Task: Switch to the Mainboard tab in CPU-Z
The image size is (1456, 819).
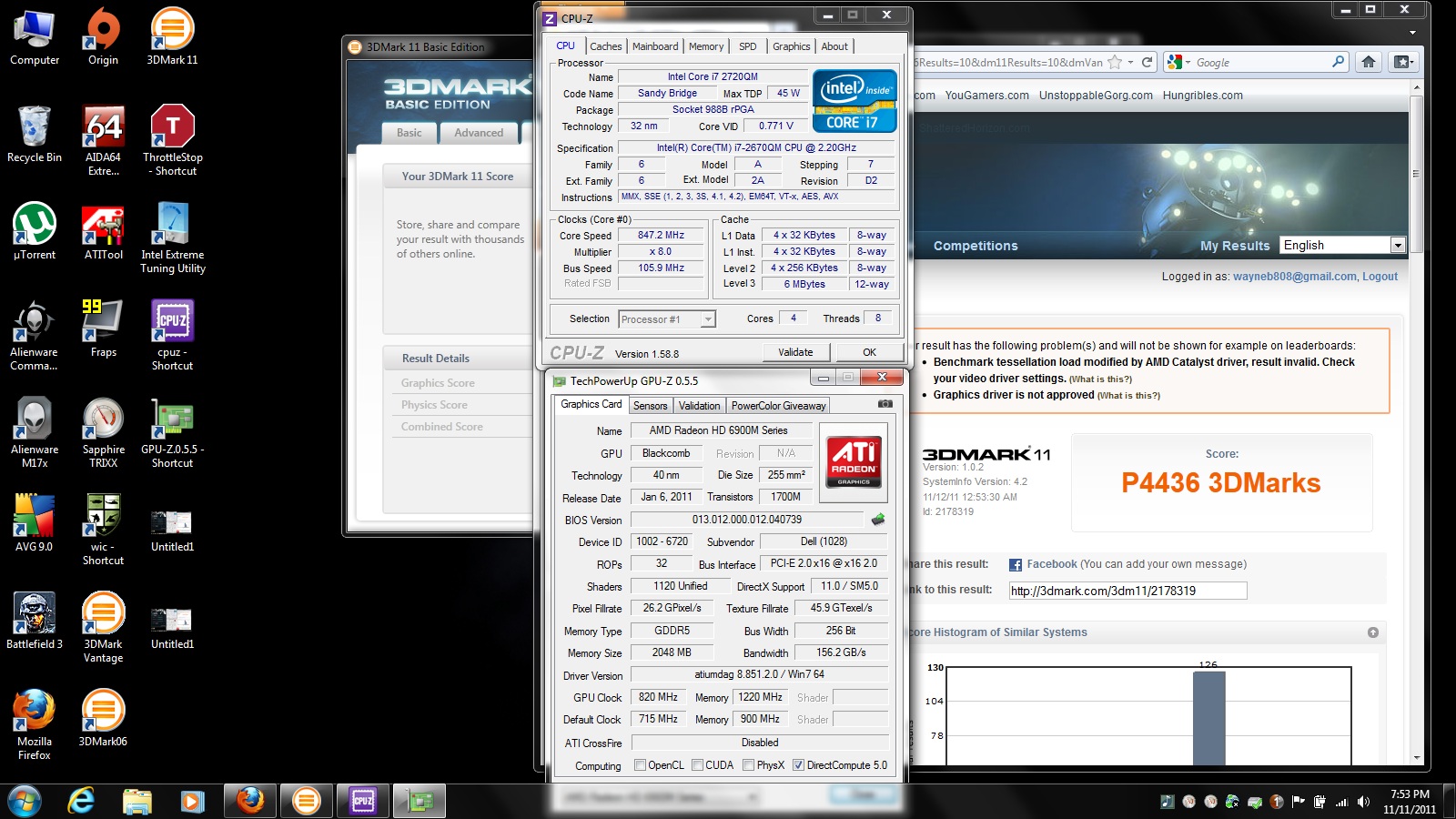Action: (655, 46)
